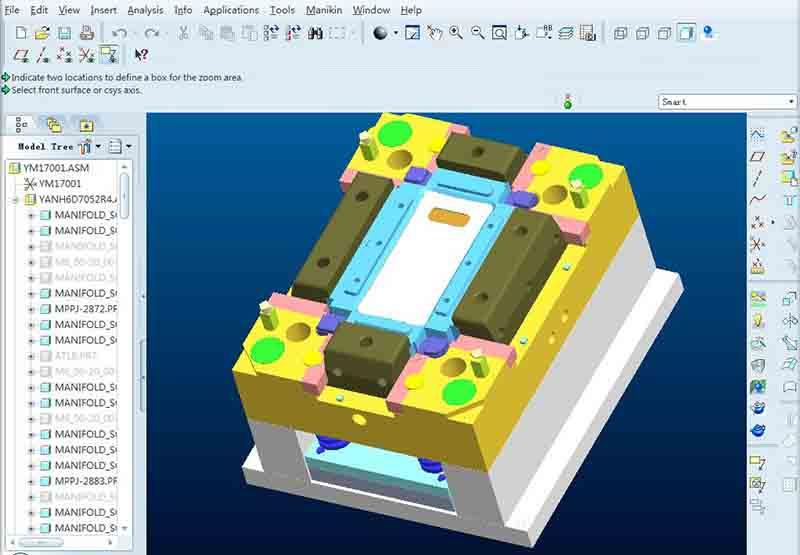
Task: Click the Open file folder icon
Action: click(x=42, y=33)
